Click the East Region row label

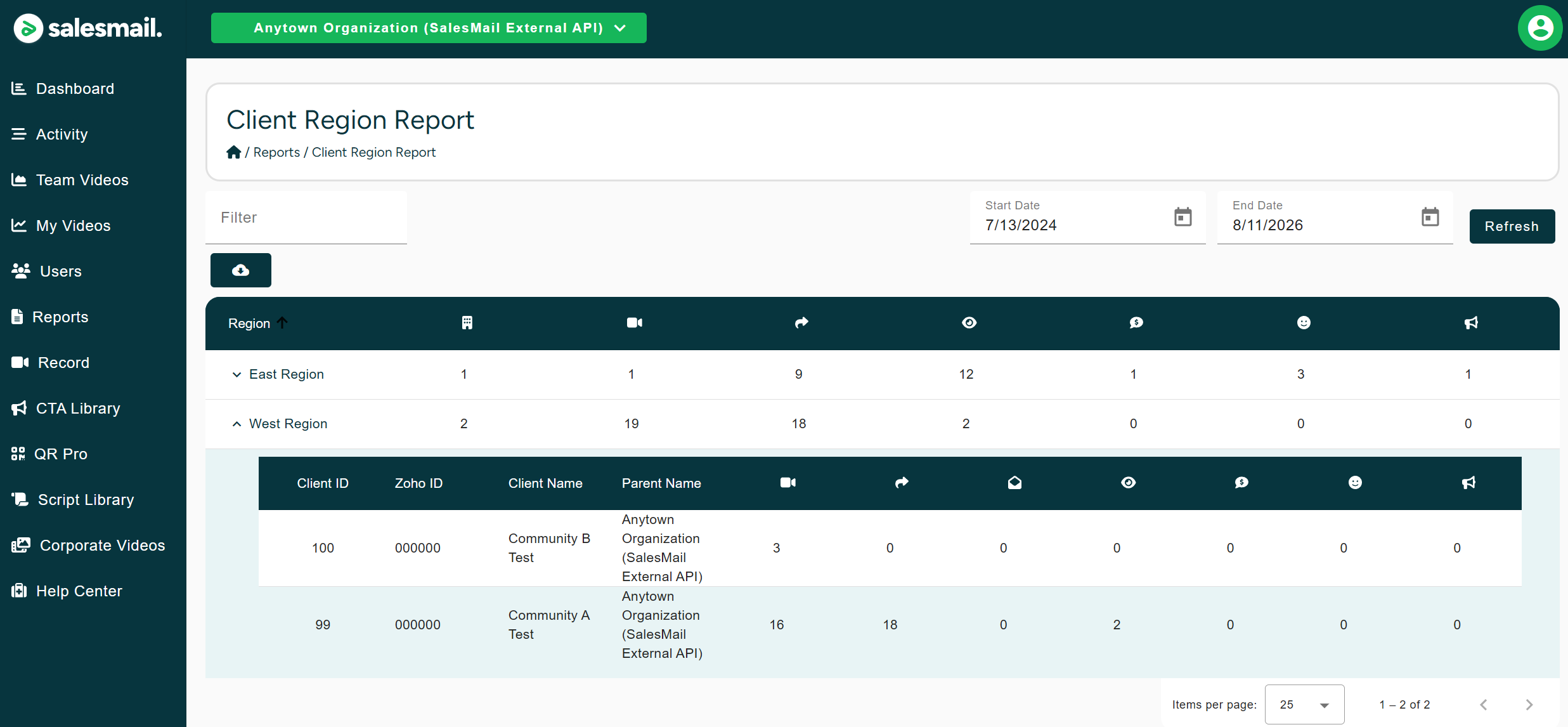pos(287,374)
